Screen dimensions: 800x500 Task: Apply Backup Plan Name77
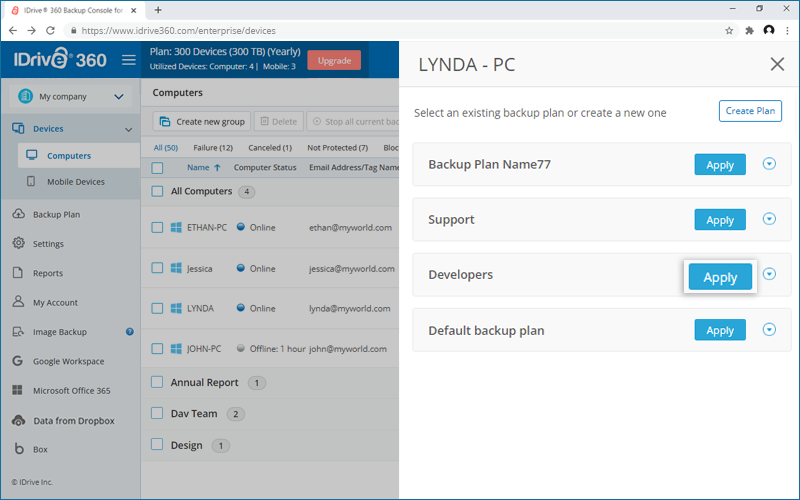pos(720,165)
